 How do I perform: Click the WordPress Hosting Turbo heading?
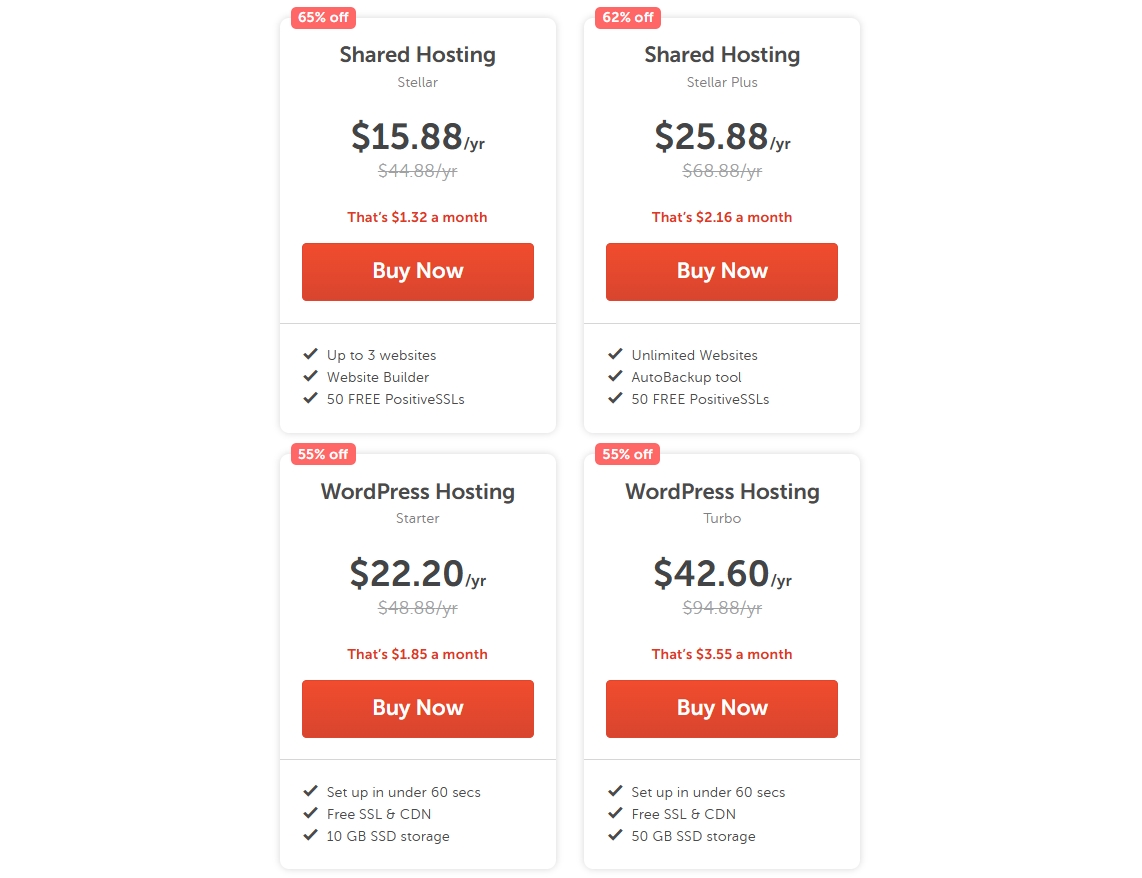coord(721,492)
